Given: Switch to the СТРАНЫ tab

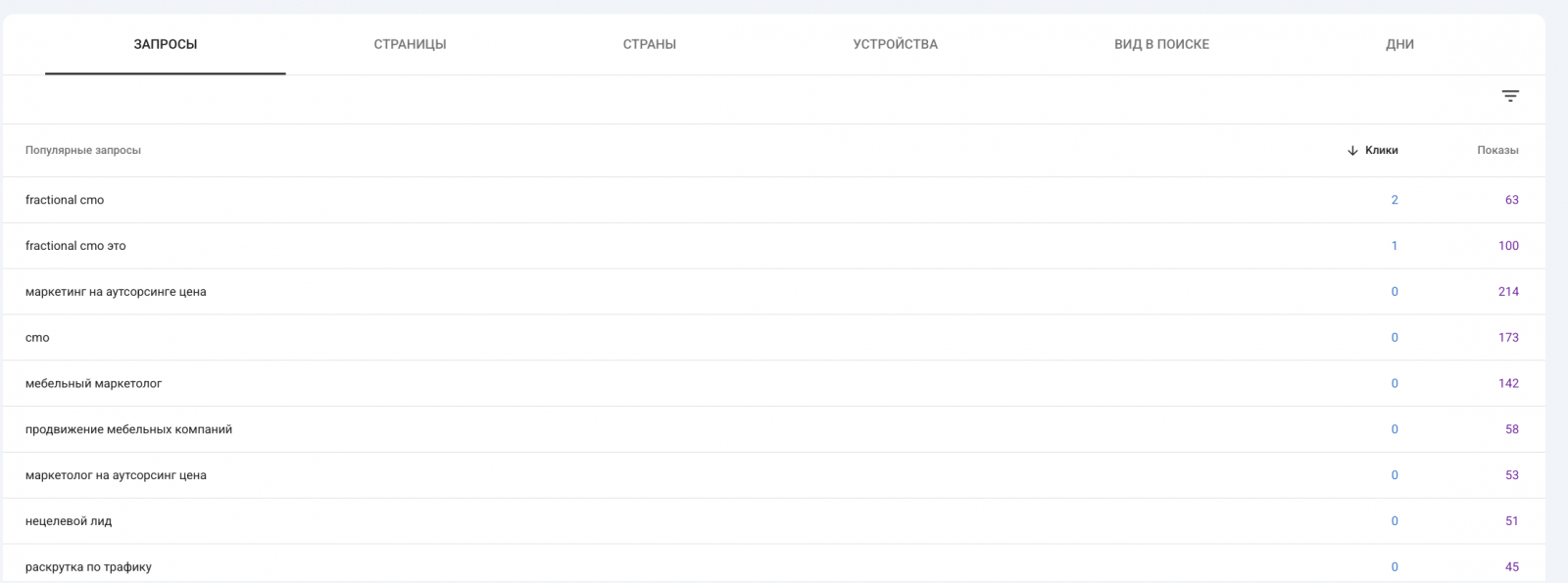Looking at the screenshot, I should 650,44.
